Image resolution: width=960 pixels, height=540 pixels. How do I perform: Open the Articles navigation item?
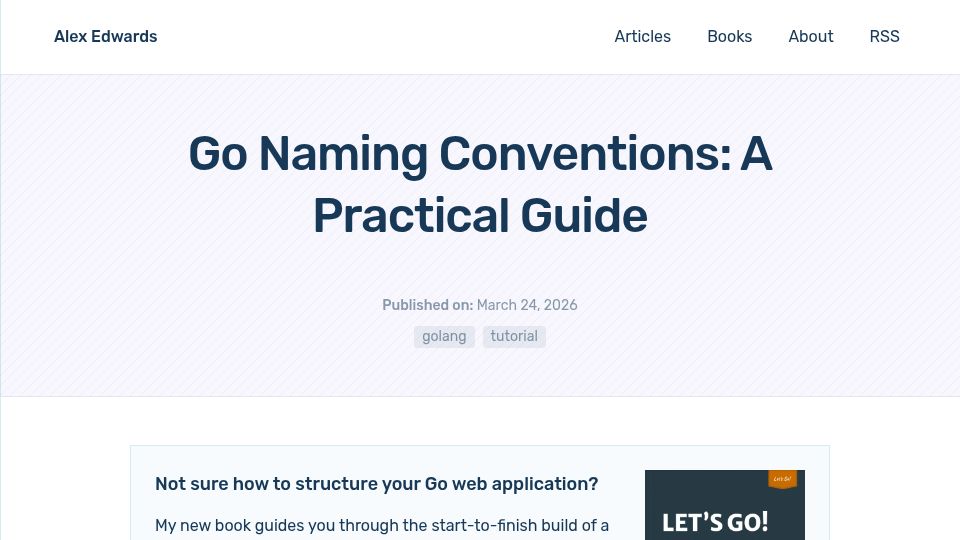pyautogui.click(x=642, y=37)
